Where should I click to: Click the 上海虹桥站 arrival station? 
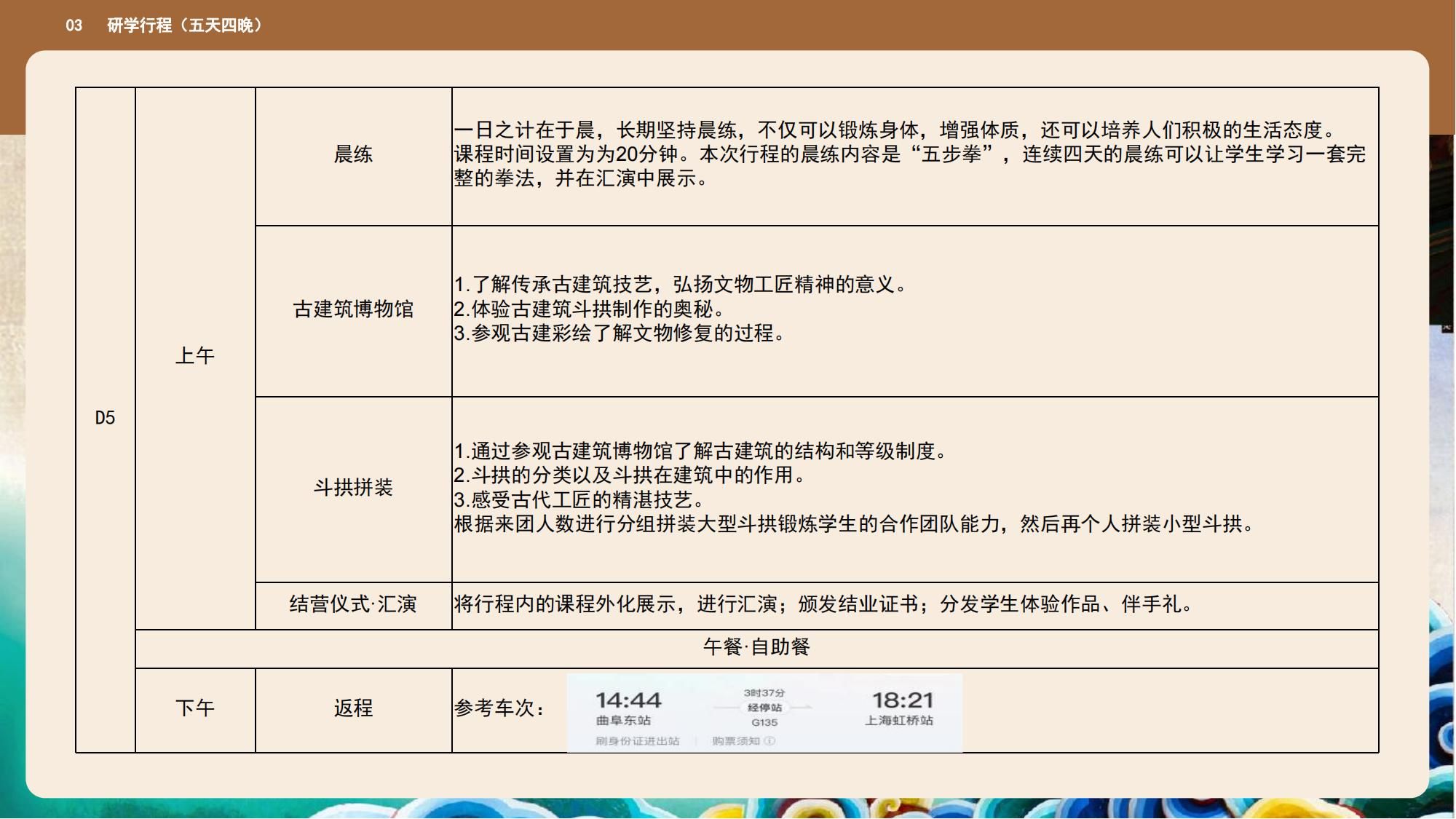click(x=898, y=721)
